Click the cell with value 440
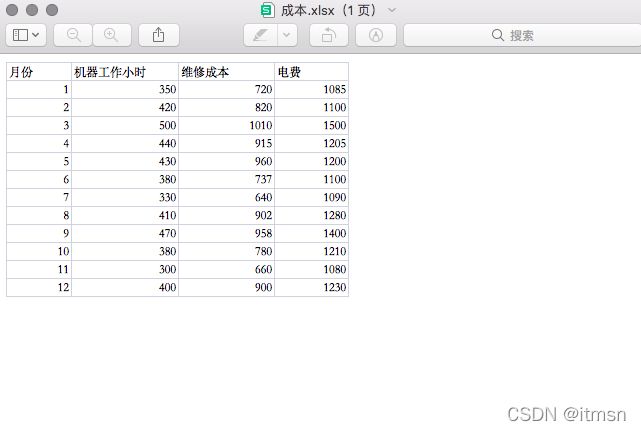 coord(125,144)
